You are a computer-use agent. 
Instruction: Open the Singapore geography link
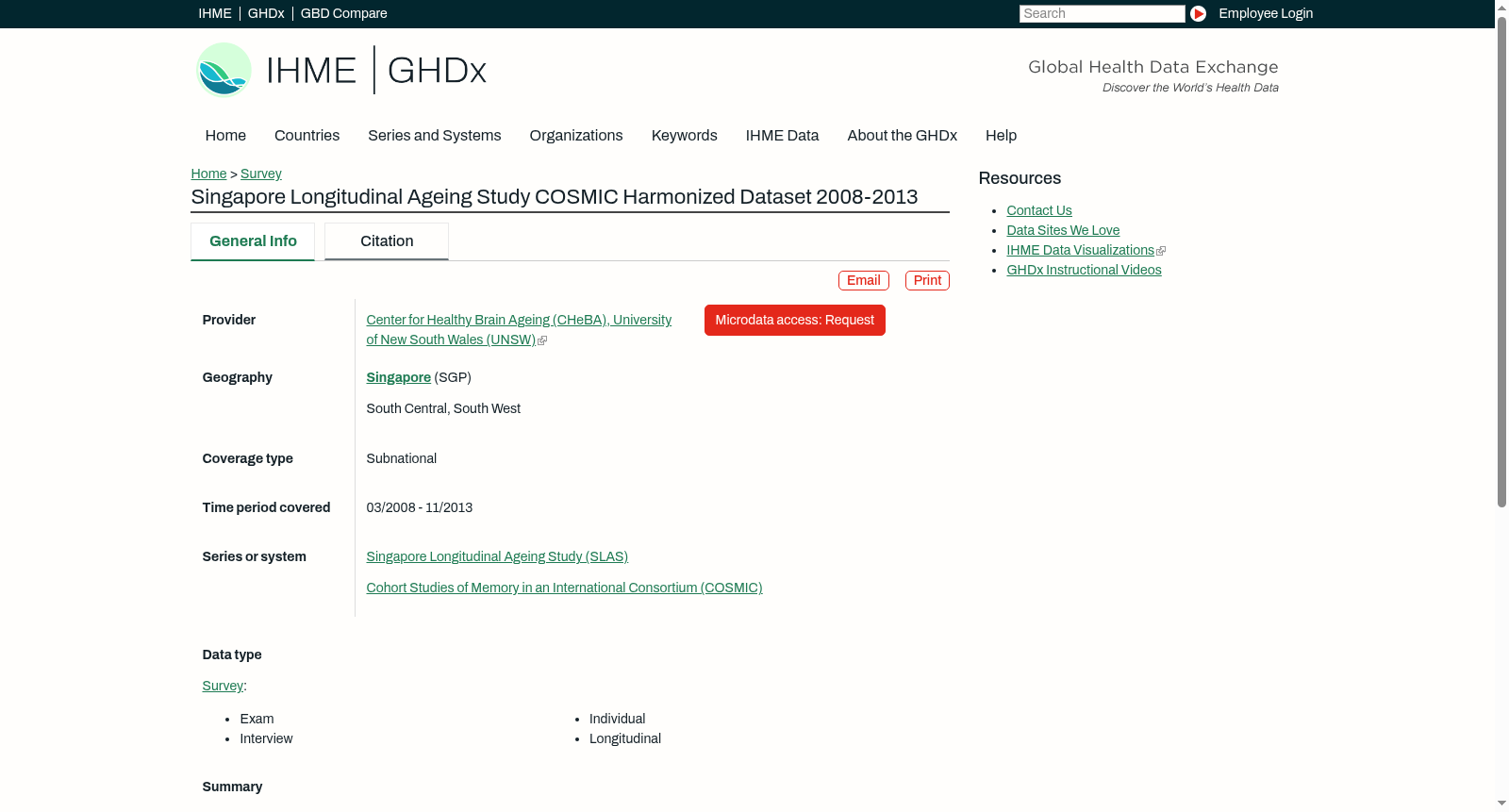point(398,377)
